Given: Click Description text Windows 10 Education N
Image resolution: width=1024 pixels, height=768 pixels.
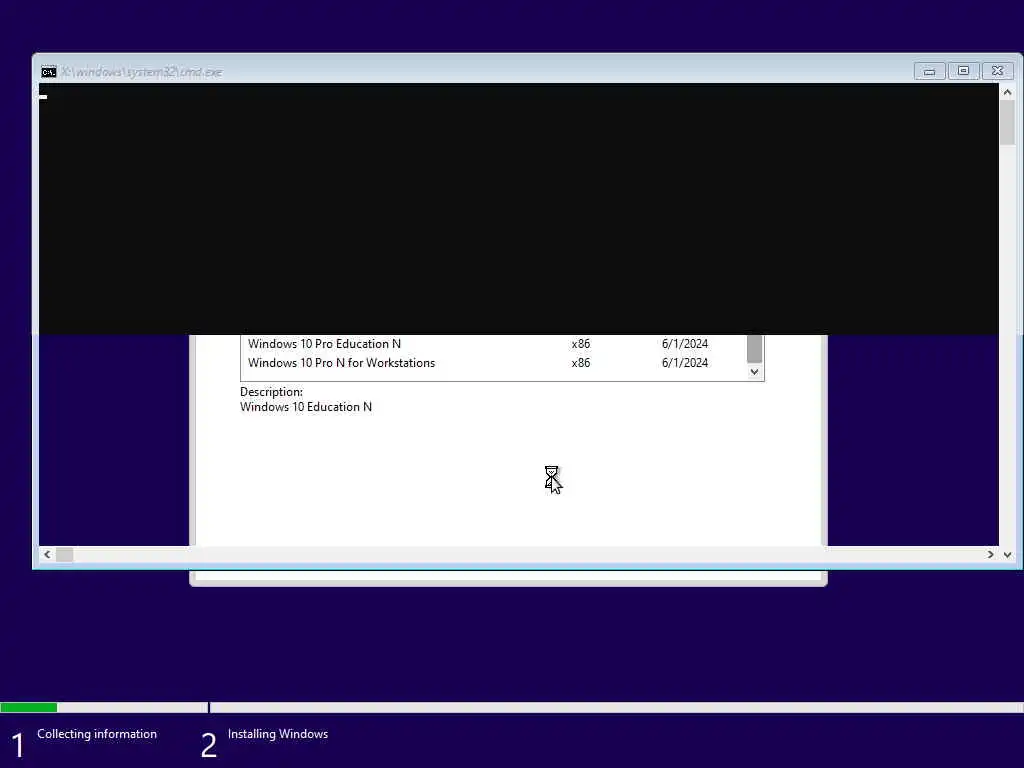Looking at the screenshot, I should click(x=306, y=407).
